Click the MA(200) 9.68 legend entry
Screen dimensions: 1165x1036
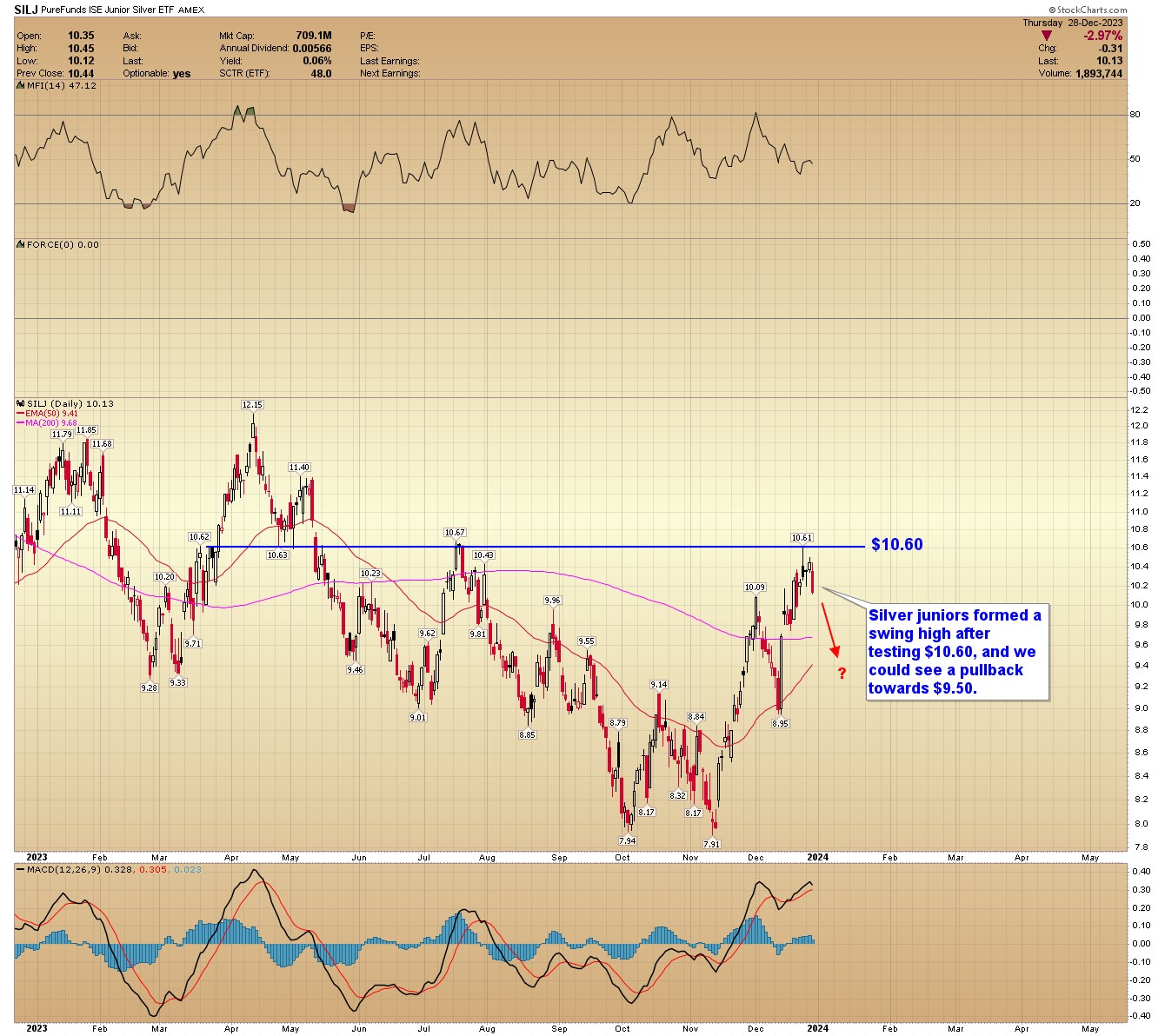47,422
